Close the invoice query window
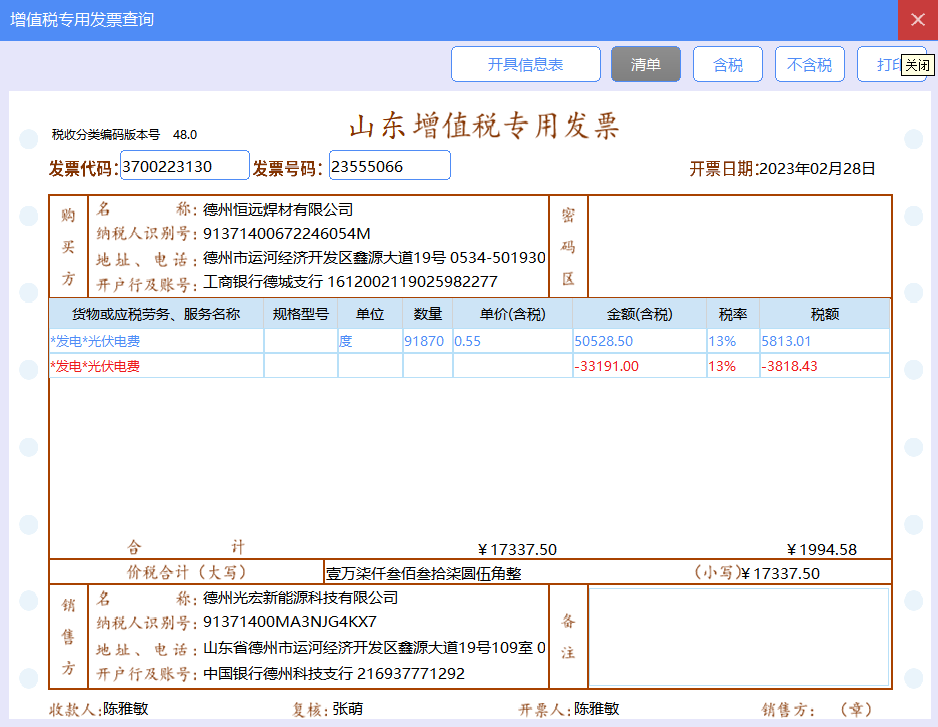This screenshot has width=938, height=727. 918,20
